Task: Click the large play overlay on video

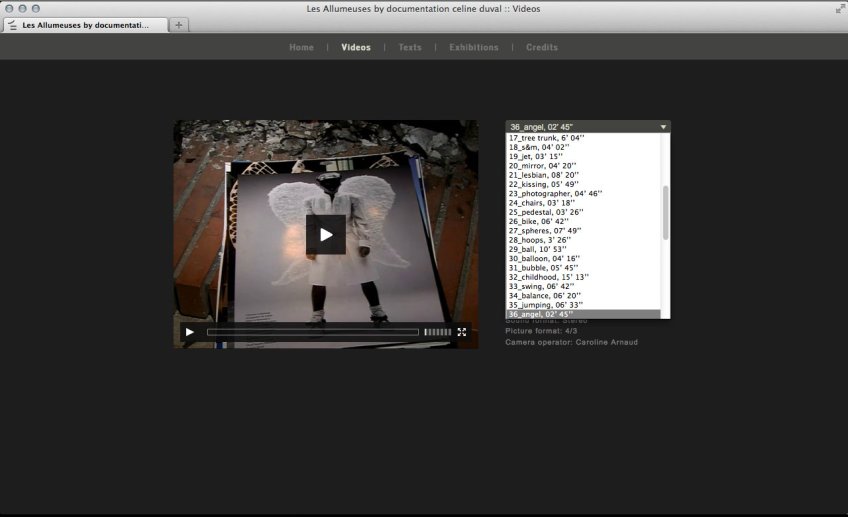Action: [326, 235]
